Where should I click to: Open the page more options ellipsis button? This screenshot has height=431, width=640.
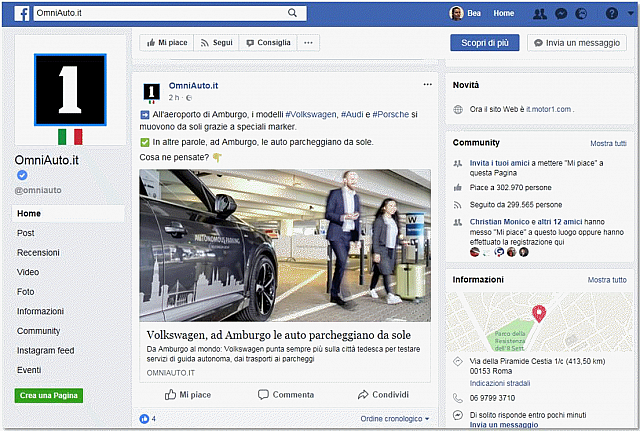[x=308, y=43]
